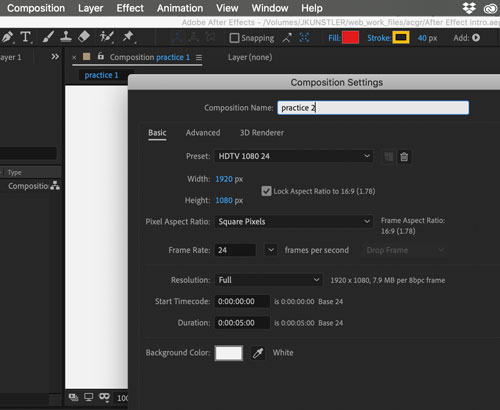The width and height of the screenshot is (500, 410).
Task: Click the practice 1 breadcrumb in viewer
Action: 101,75
